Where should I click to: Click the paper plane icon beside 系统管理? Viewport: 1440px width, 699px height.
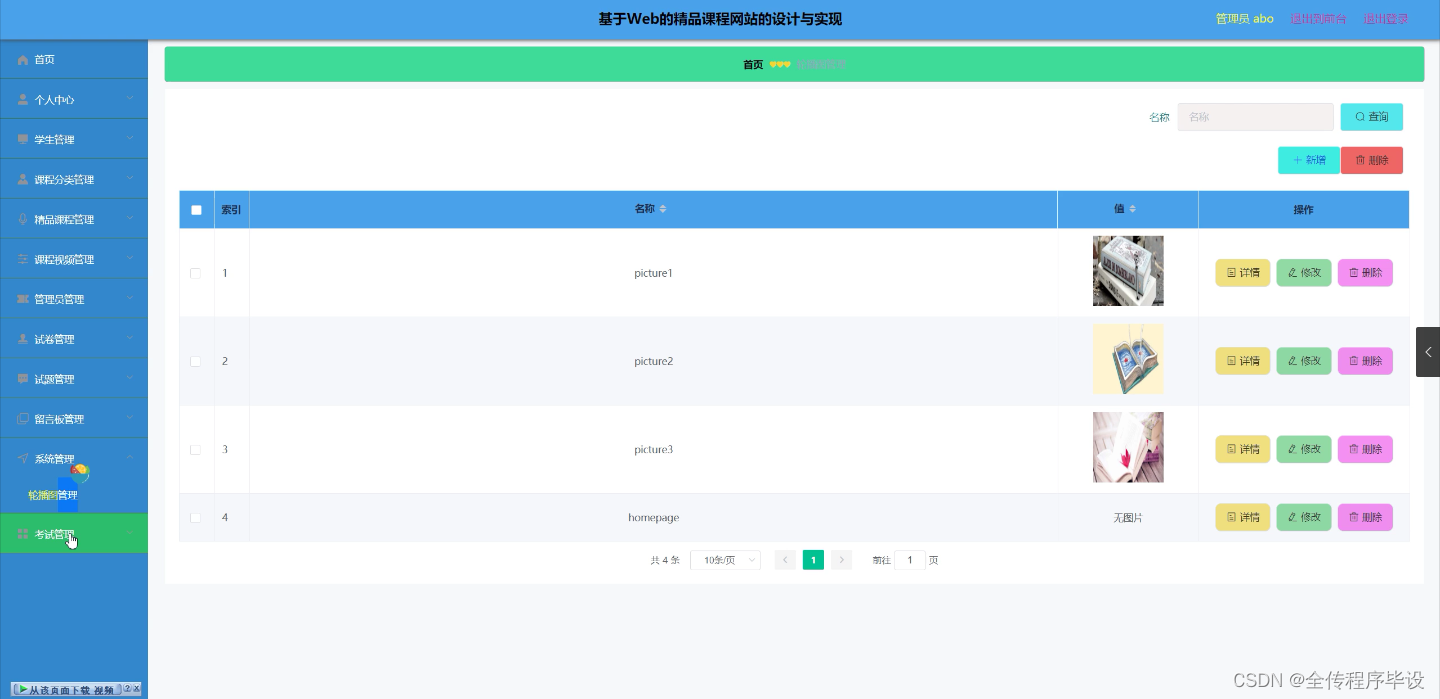point(23,459)
